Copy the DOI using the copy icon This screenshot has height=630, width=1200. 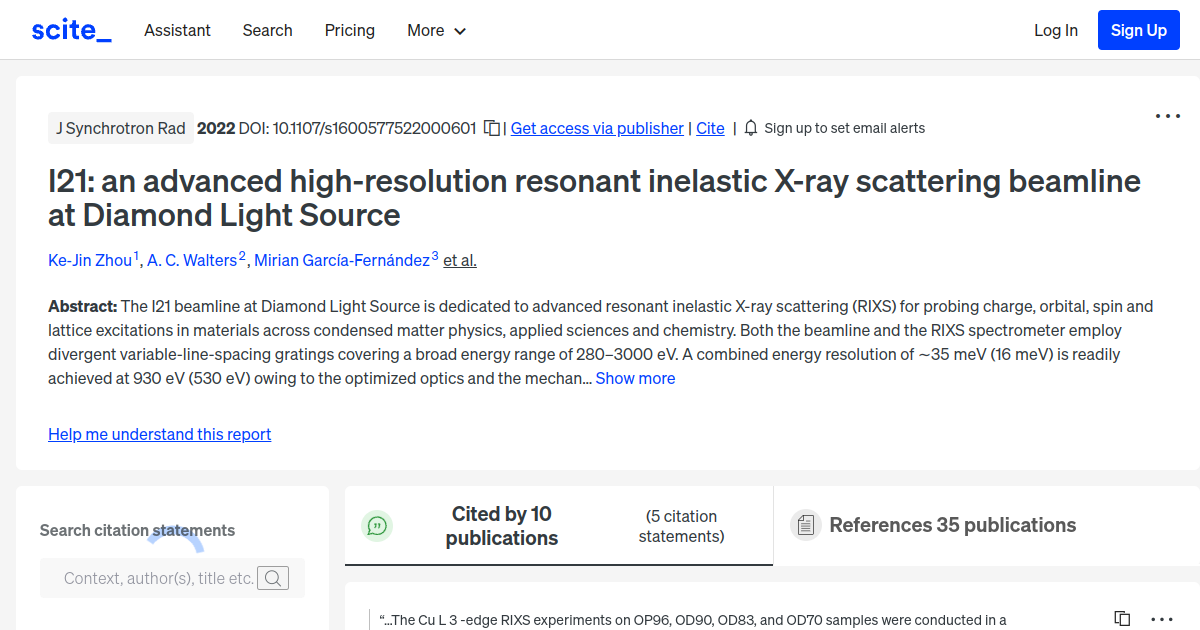click(x=490, y=128)
